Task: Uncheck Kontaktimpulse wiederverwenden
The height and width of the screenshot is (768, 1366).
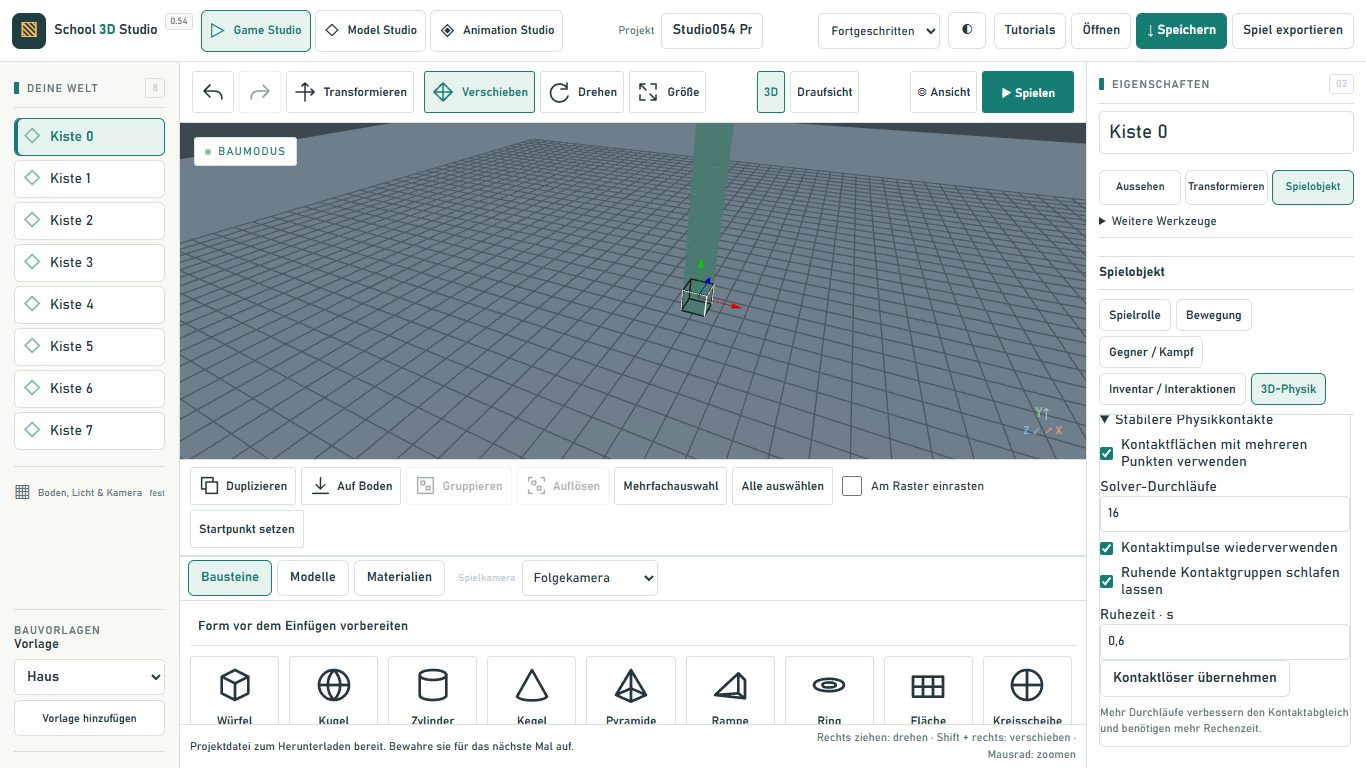Action: click(x=1106, y=548)
